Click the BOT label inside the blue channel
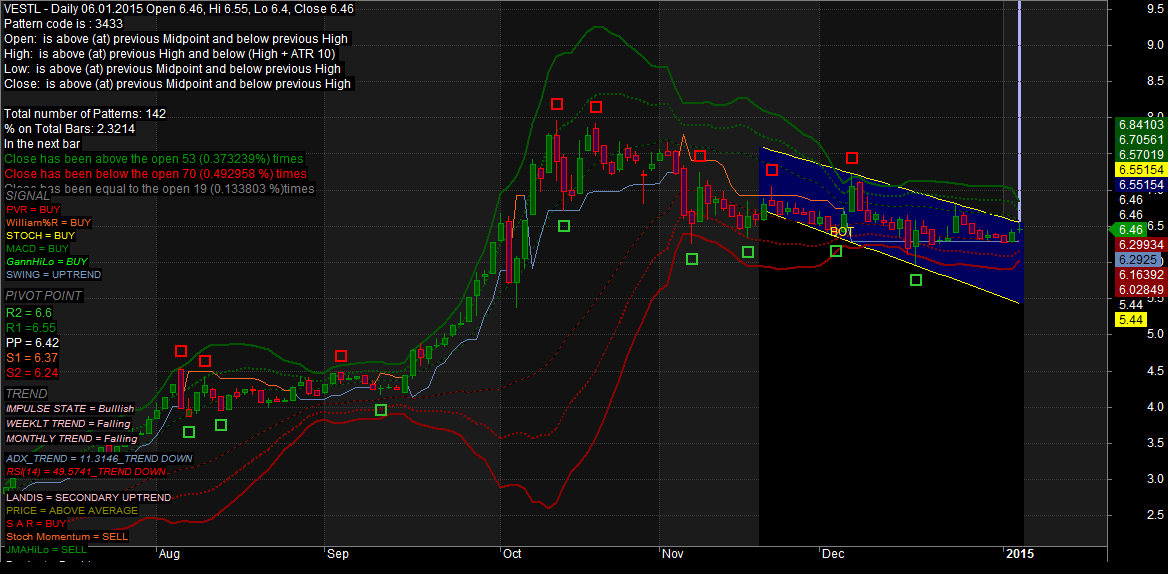 pos(841,232)
